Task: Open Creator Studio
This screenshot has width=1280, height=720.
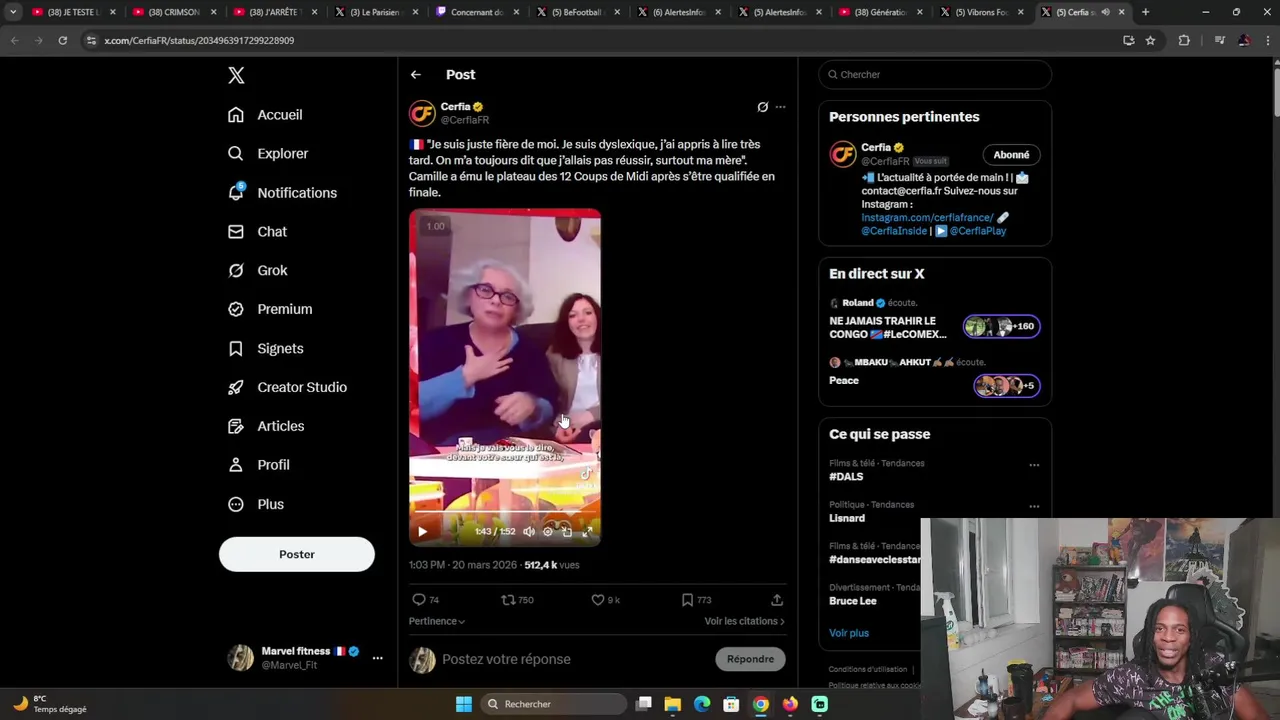Action: [x=287, y=387]
